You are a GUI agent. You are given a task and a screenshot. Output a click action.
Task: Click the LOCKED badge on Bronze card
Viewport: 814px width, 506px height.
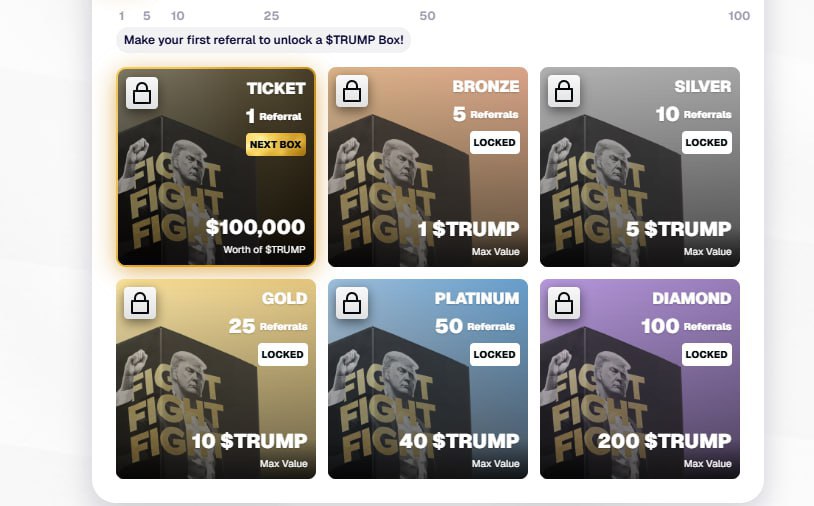(x=495, y=143)
